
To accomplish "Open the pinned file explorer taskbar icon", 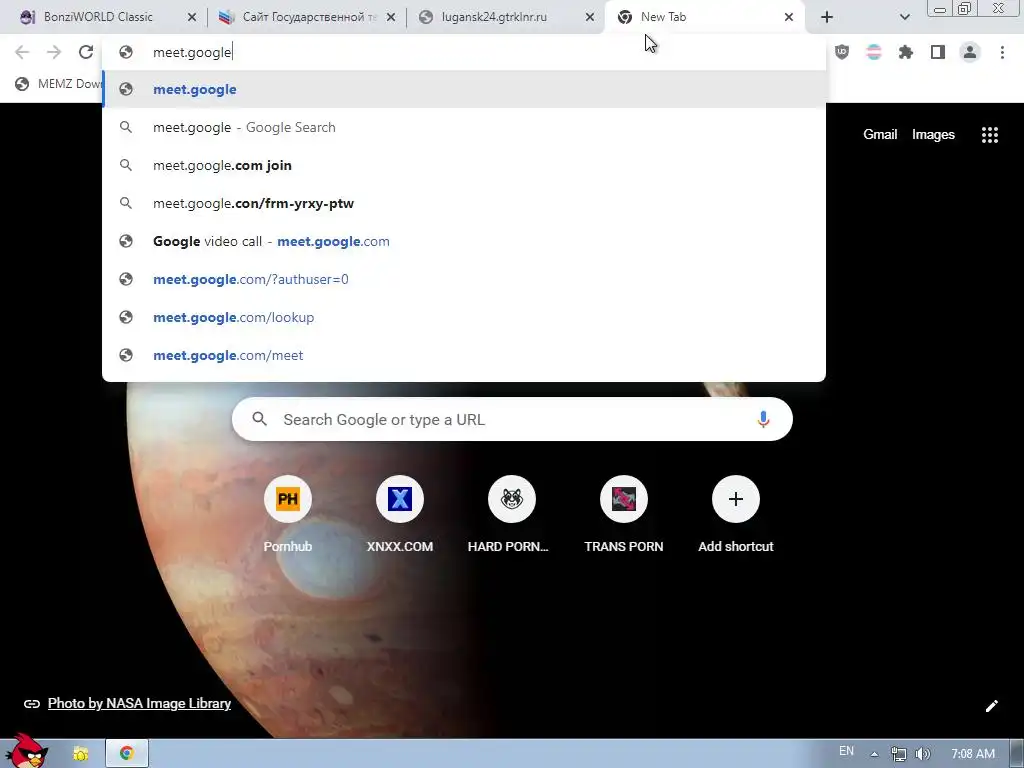I will pos(80,754).
